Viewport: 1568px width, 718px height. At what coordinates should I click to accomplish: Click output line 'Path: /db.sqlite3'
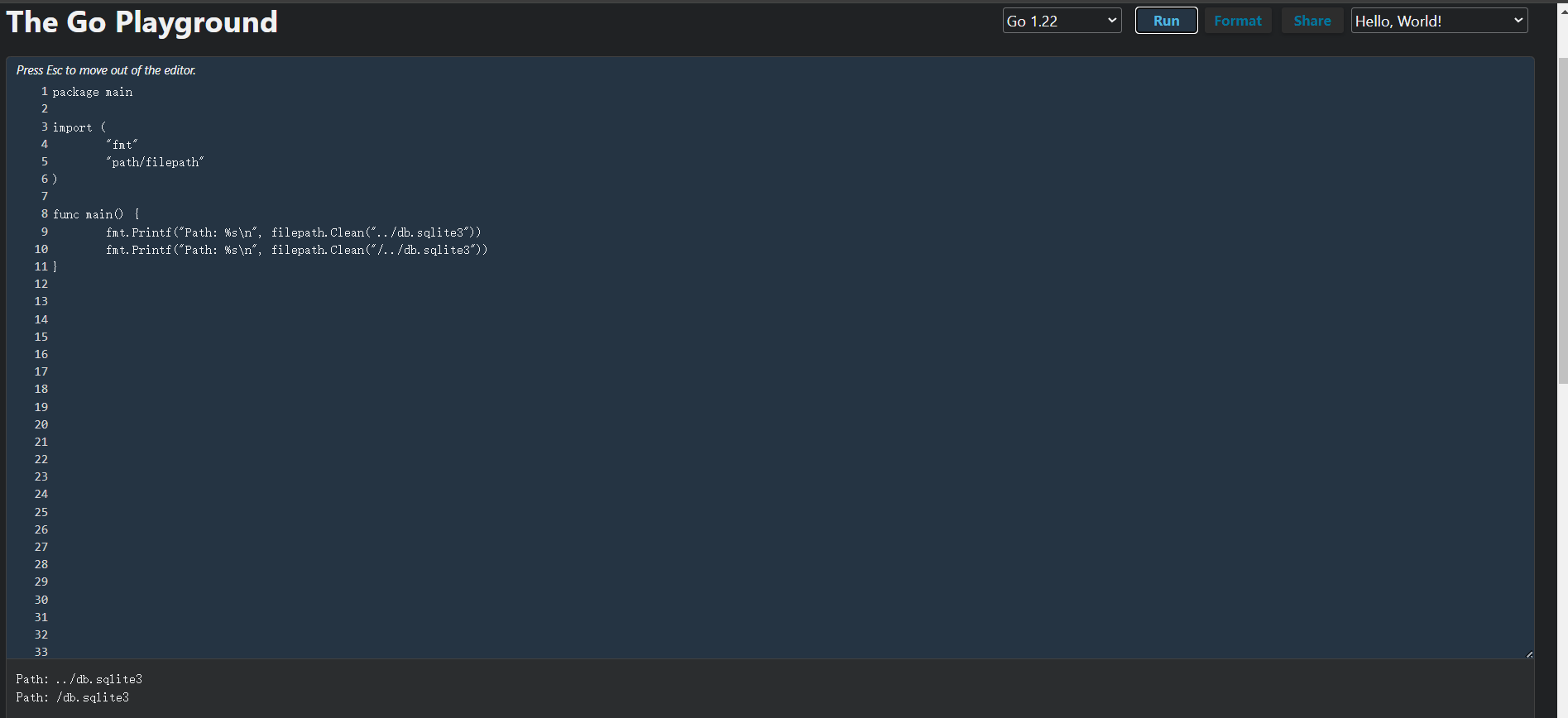tap(73, 697)
